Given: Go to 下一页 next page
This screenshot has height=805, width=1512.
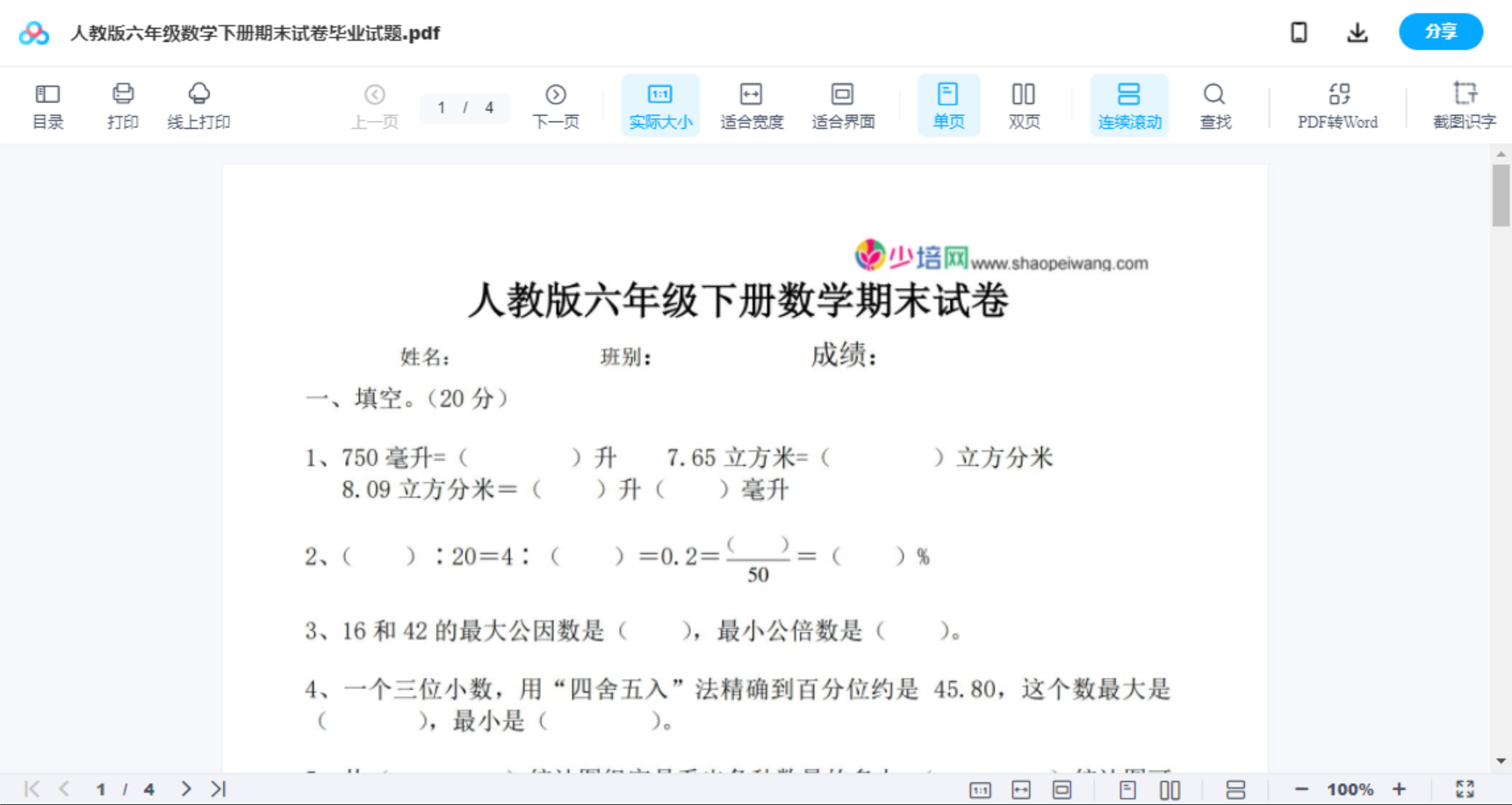Looking at the screenshot, I should [x=556, y=104].
